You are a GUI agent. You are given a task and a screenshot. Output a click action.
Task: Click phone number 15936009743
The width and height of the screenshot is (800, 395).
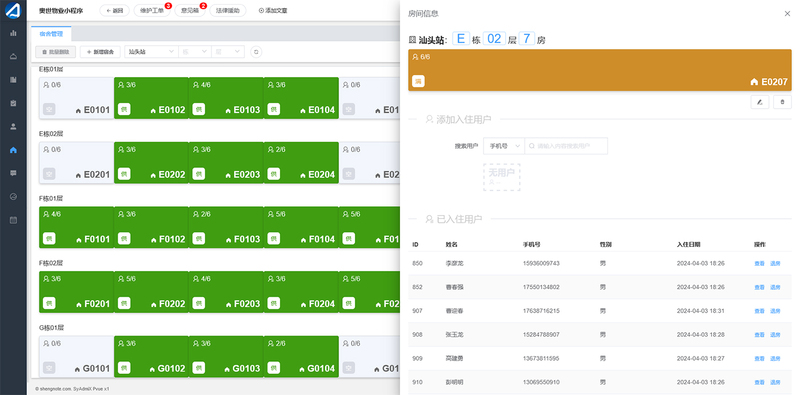[x=541, y=264]
